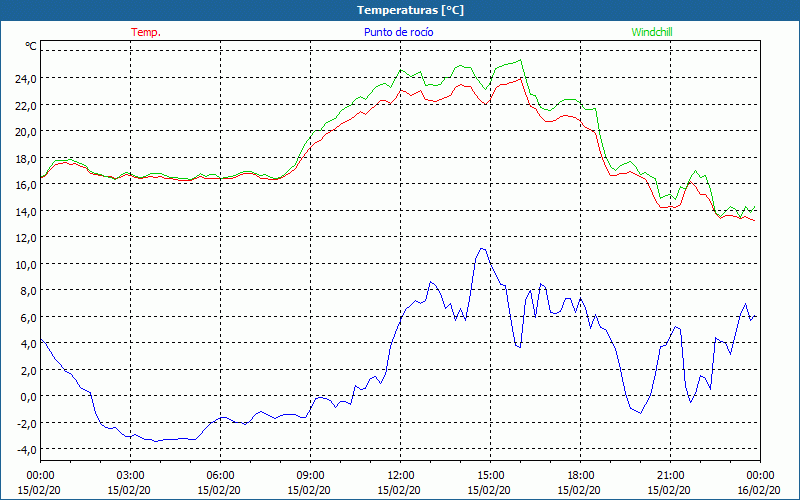Image resolution: width=800 pixels, height=500 pixels.
Task: Click the -4,0 y-axis value
Action: click(x=27, y=450)
